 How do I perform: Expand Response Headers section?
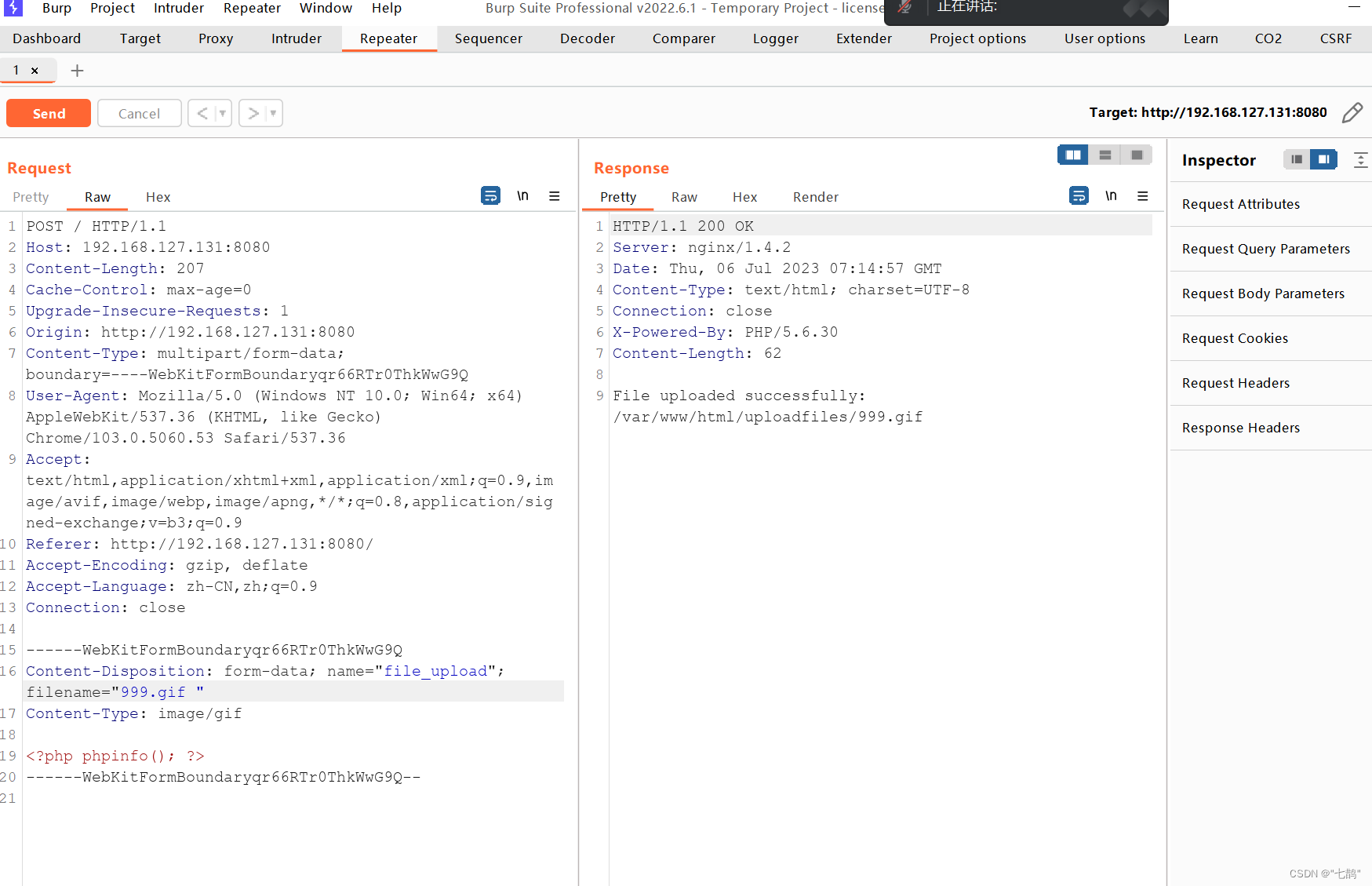pyautogui.click(x=1271, y=428)
